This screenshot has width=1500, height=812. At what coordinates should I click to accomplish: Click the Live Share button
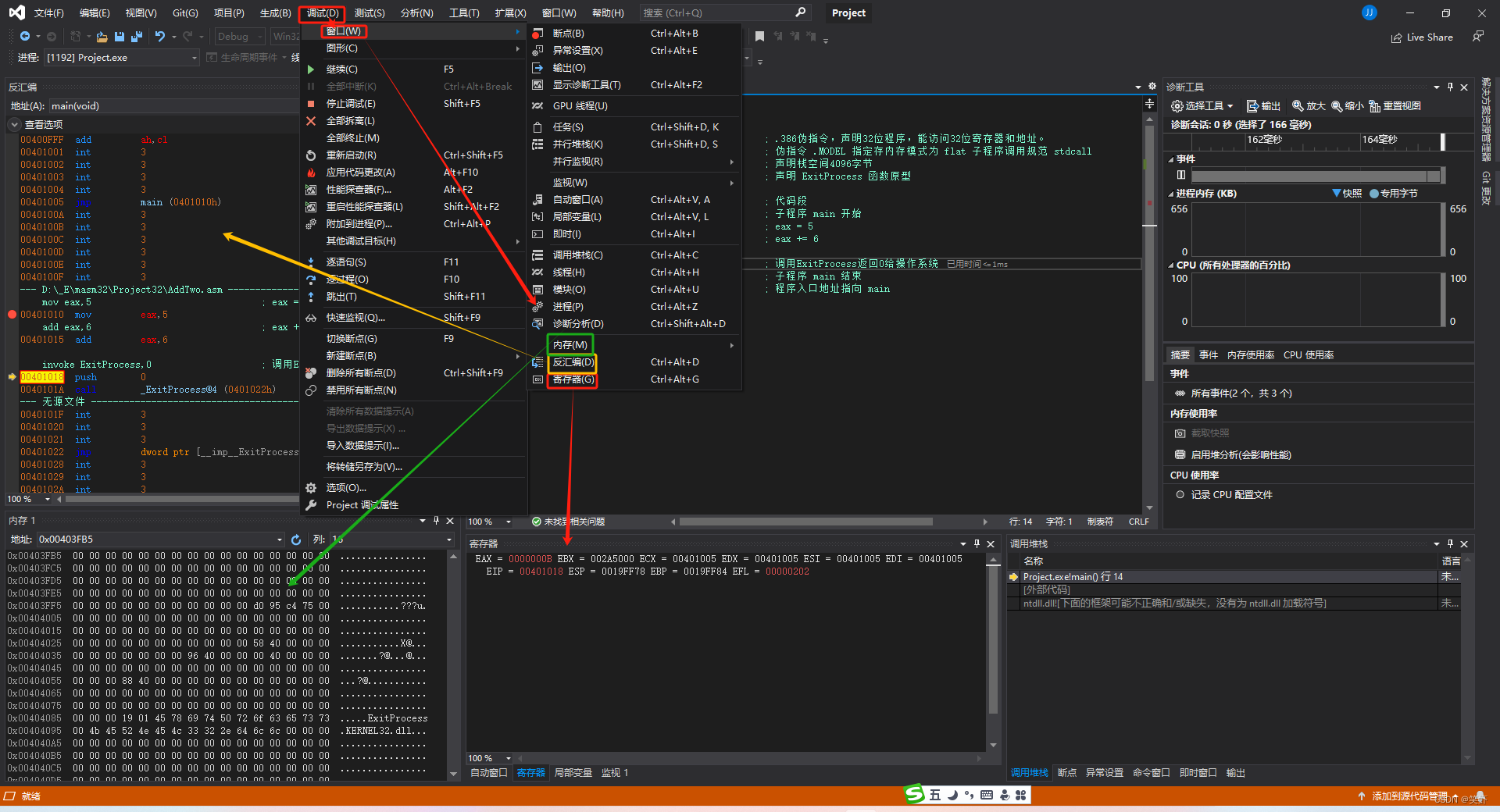[1422, 37]
